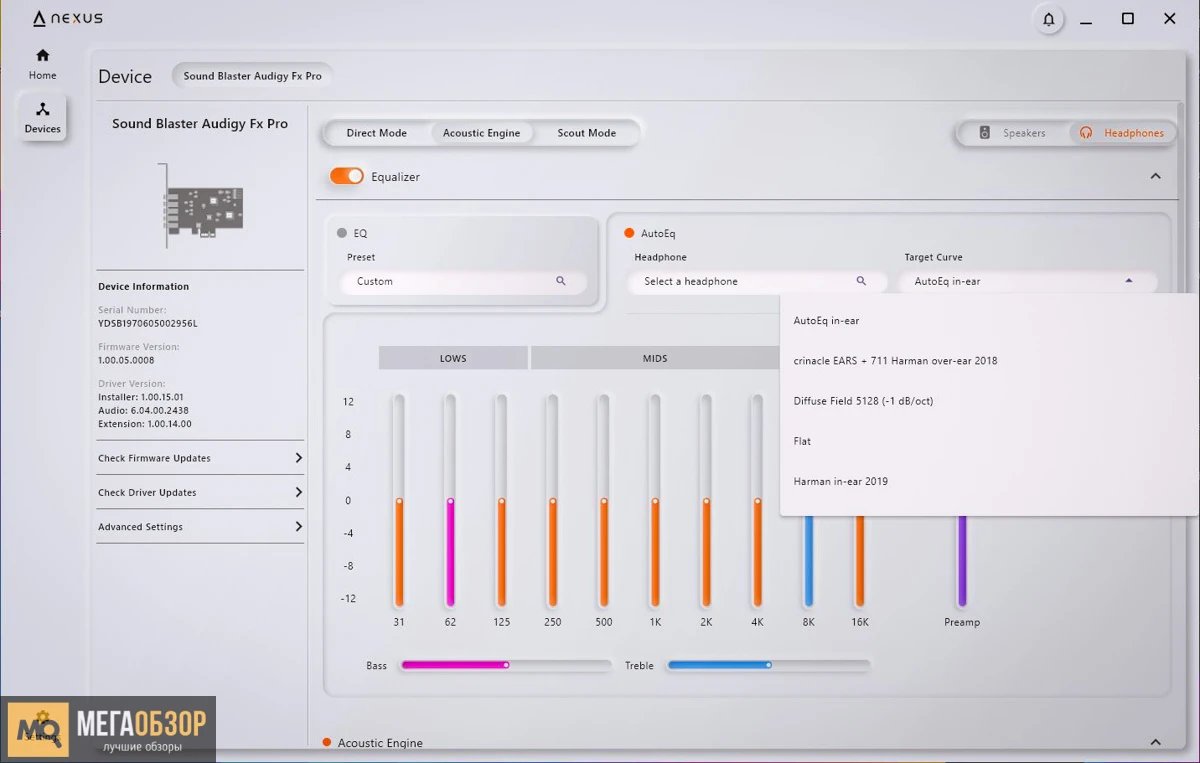This screenshot has width=1200, height=763.
Task: Expand Check Firmware Updates
Action: click(200, 458)
